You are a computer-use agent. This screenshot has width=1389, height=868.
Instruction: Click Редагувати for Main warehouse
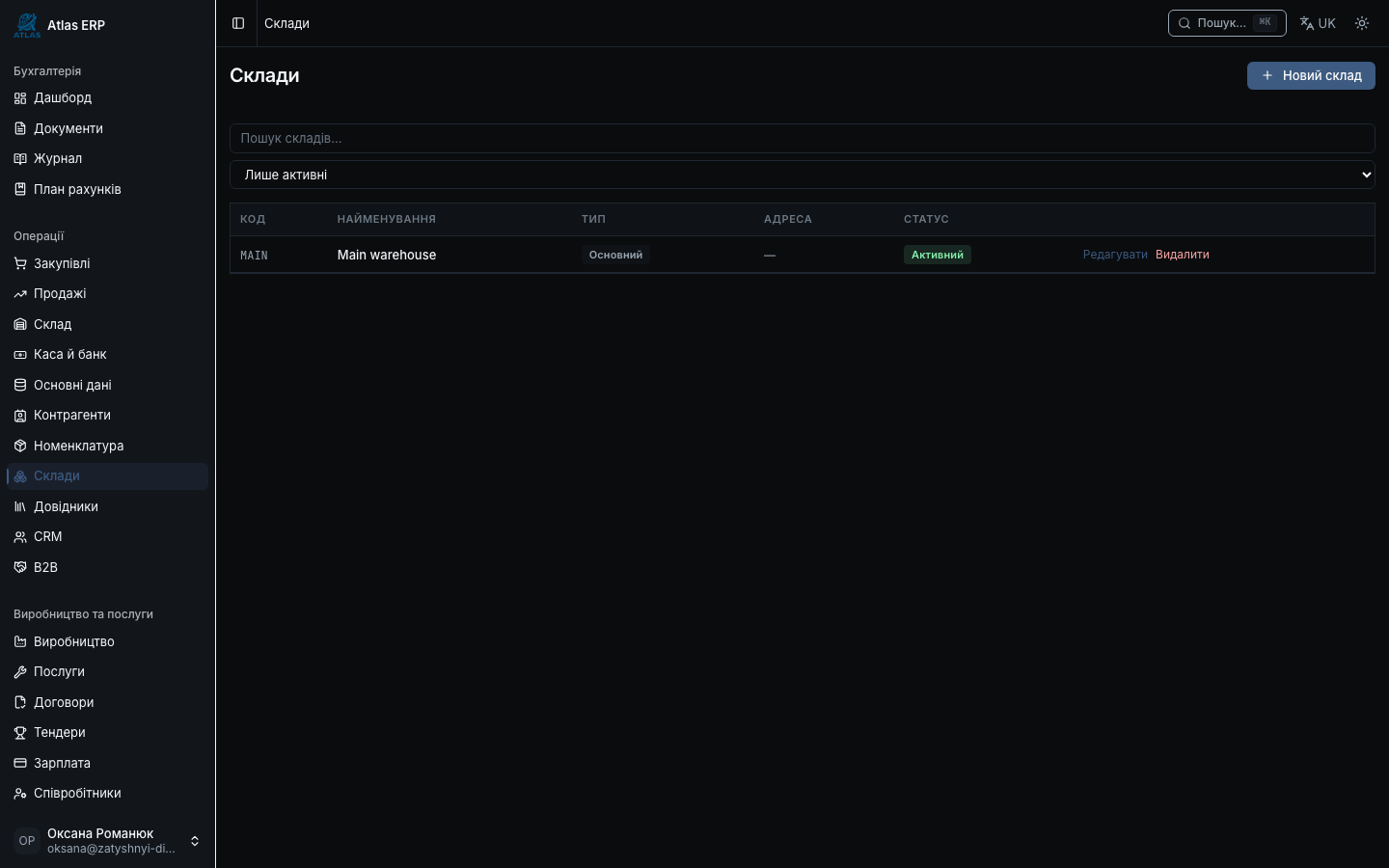(1115, 255)
